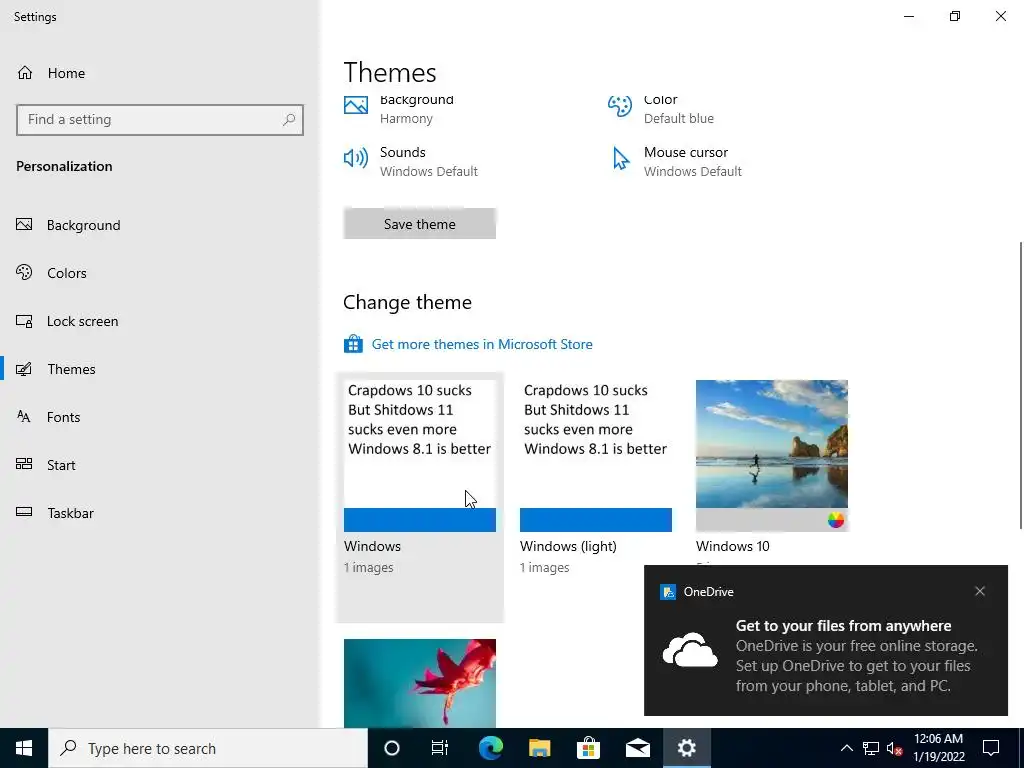Click the Home house icon
Viewport: 1024px width, 768px height.
25,73
